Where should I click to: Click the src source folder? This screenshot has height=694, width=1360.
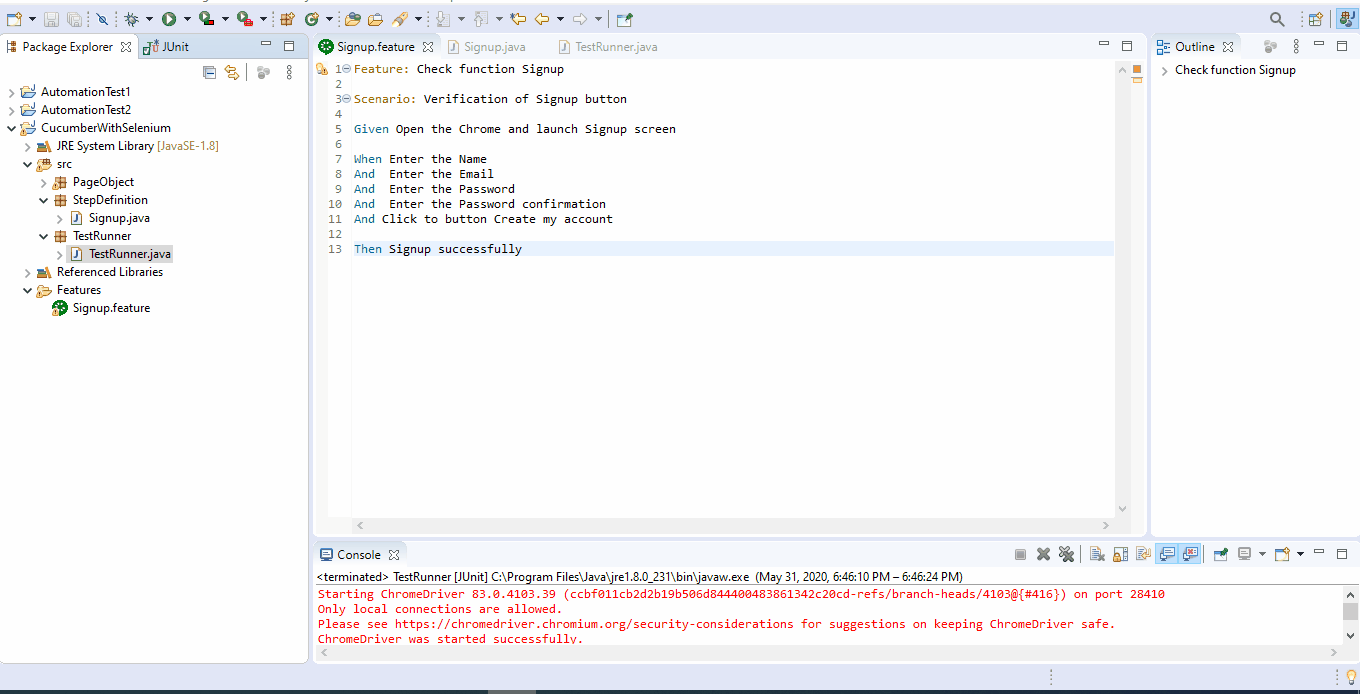pos(55,164)
